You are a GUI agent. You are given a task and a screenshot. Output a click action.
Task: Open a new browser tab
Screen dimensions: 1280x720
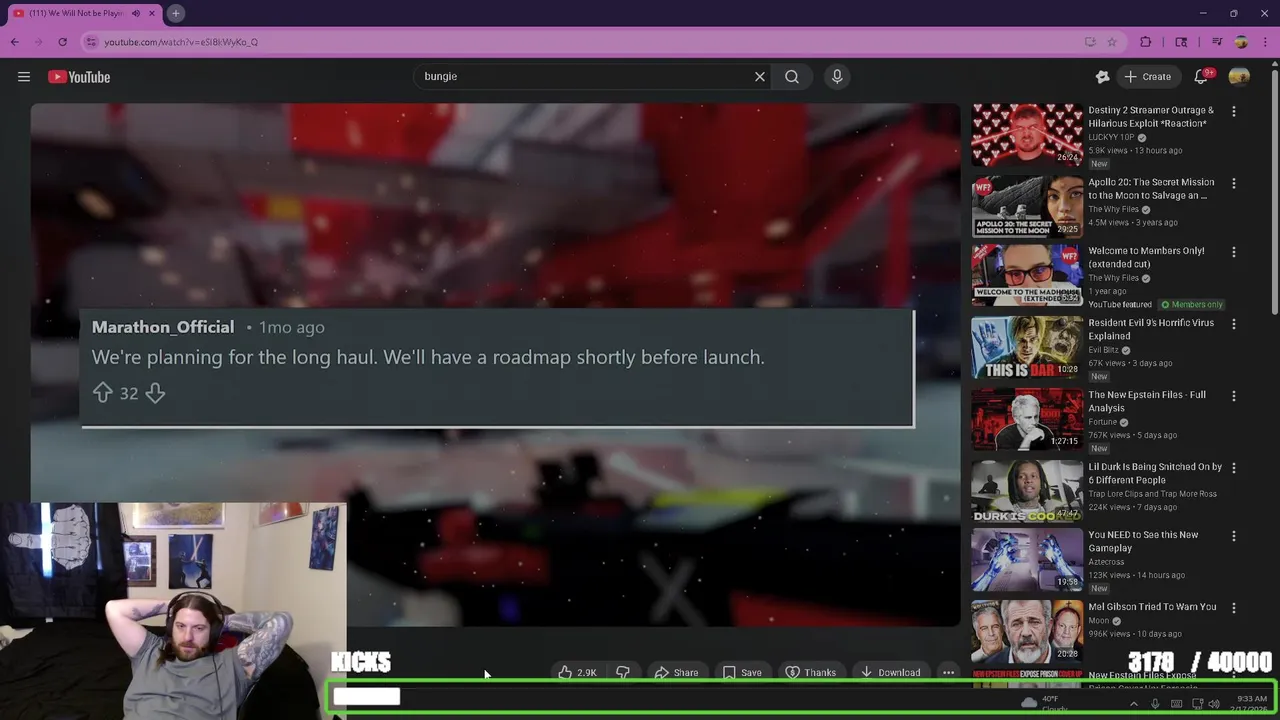click(175, 13)
